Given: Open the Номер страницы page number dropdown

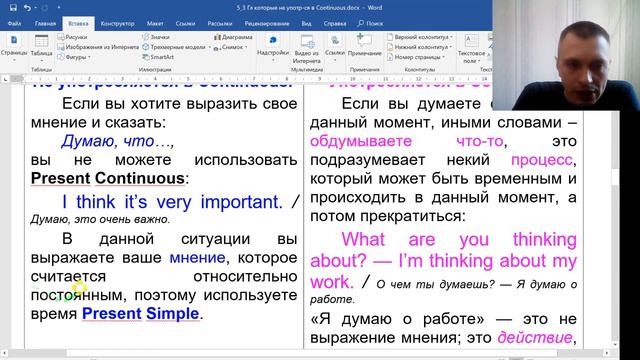Looking at the screenshot, I should (x=416, y=57).
